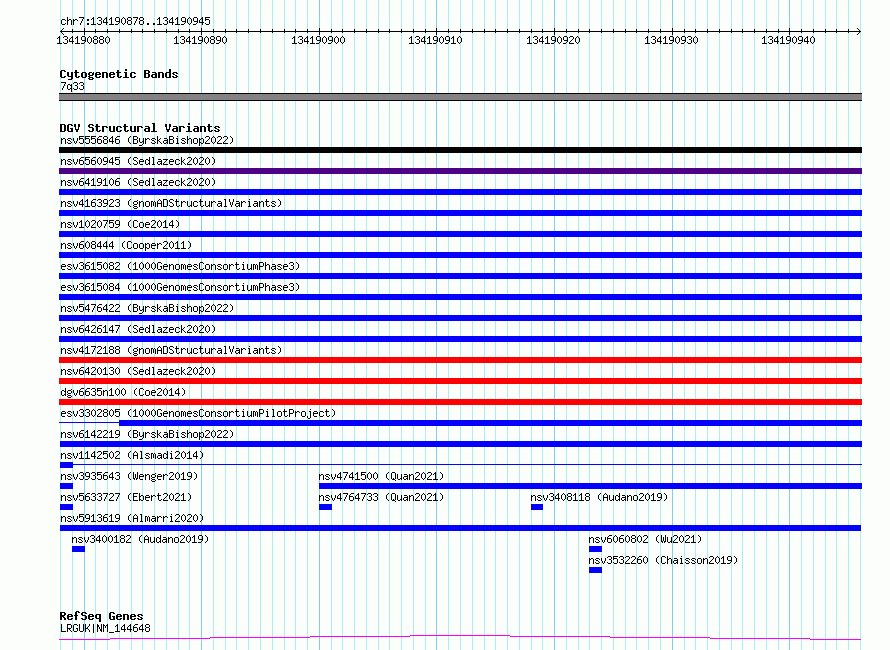Viewport: 890px width, 650px height.
Task: Click the small nsv1142502 Alsmadi2014 block
Action: pyautogui.click(x=66, y=465)
